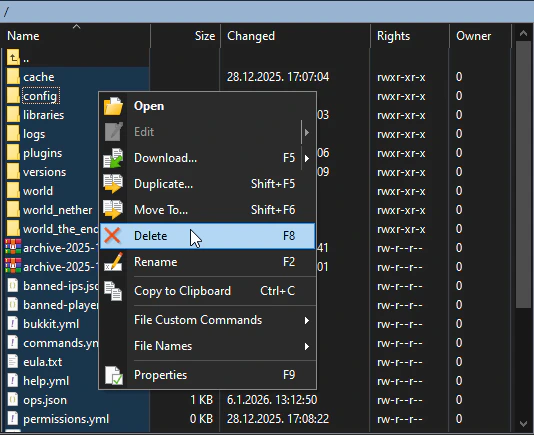
Task: Choose Delete from the context menu
Action: 207,236
